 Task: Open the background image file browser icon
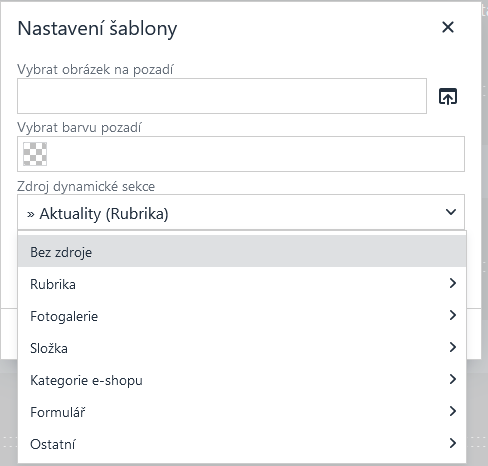[x=448, y=96]
